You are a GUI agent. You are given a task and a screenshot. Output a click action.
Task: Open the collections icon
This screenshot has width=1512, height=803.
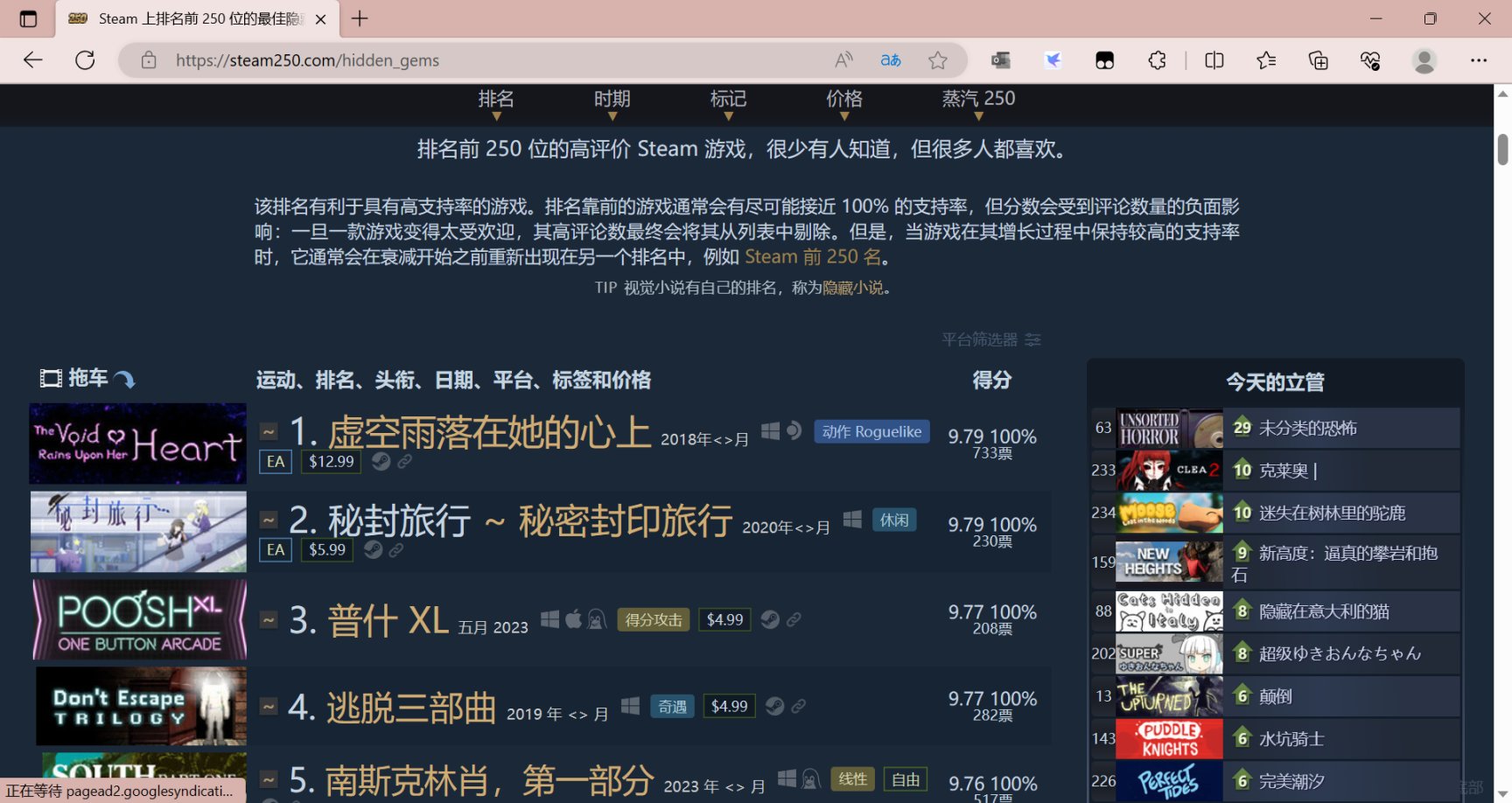coord(1318,60)
